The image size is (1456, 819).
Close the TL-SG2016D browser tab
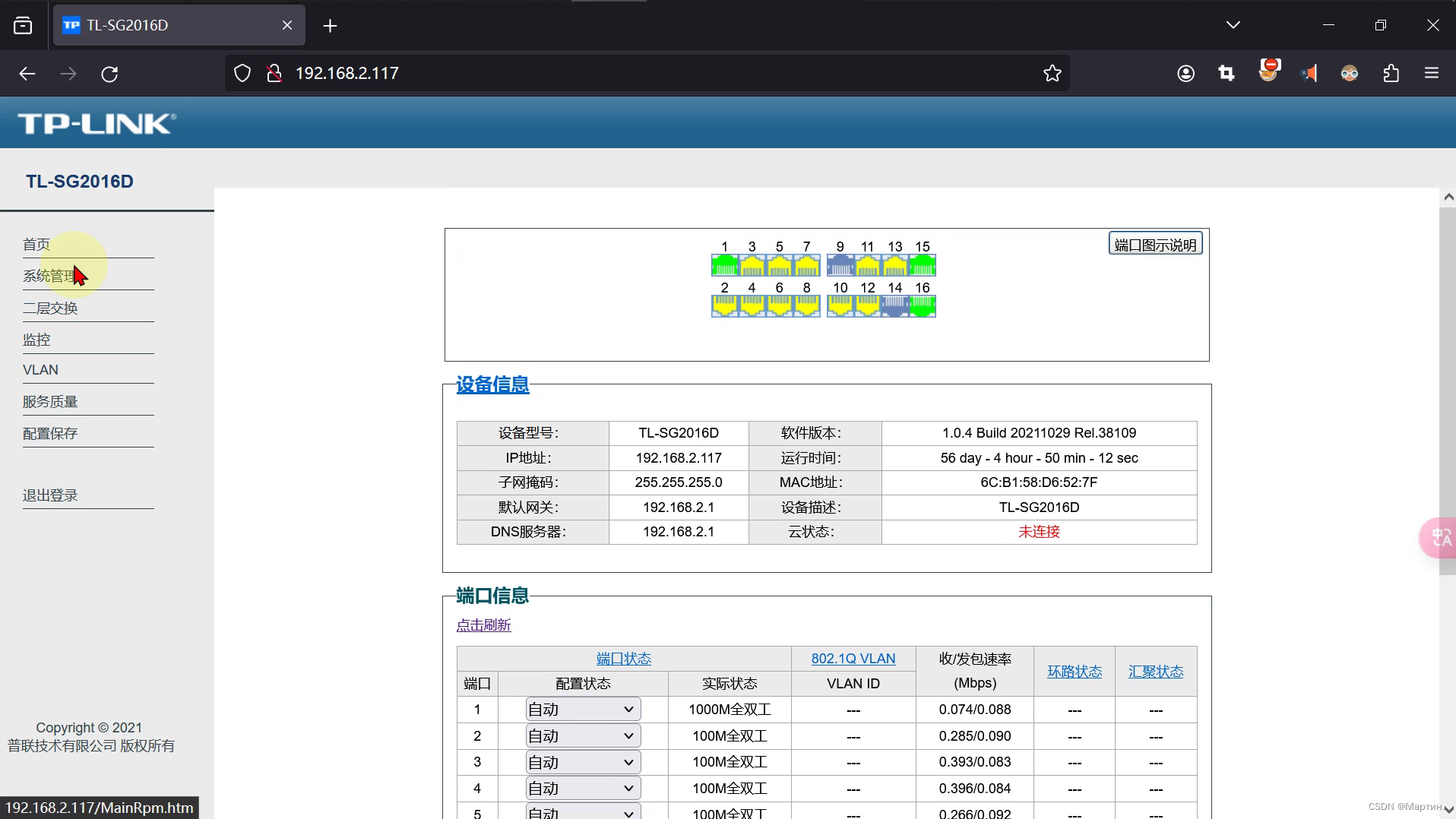(287, 25)
